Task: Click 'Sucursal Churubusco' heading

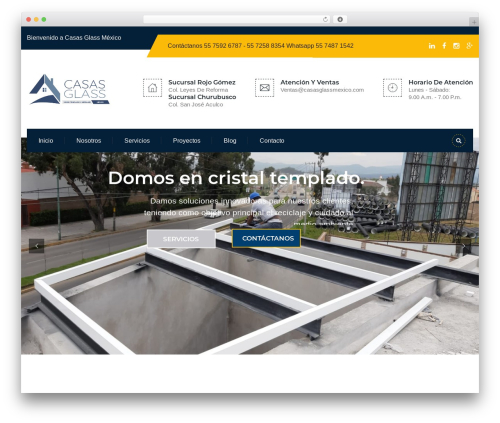Action: (202, 97)
